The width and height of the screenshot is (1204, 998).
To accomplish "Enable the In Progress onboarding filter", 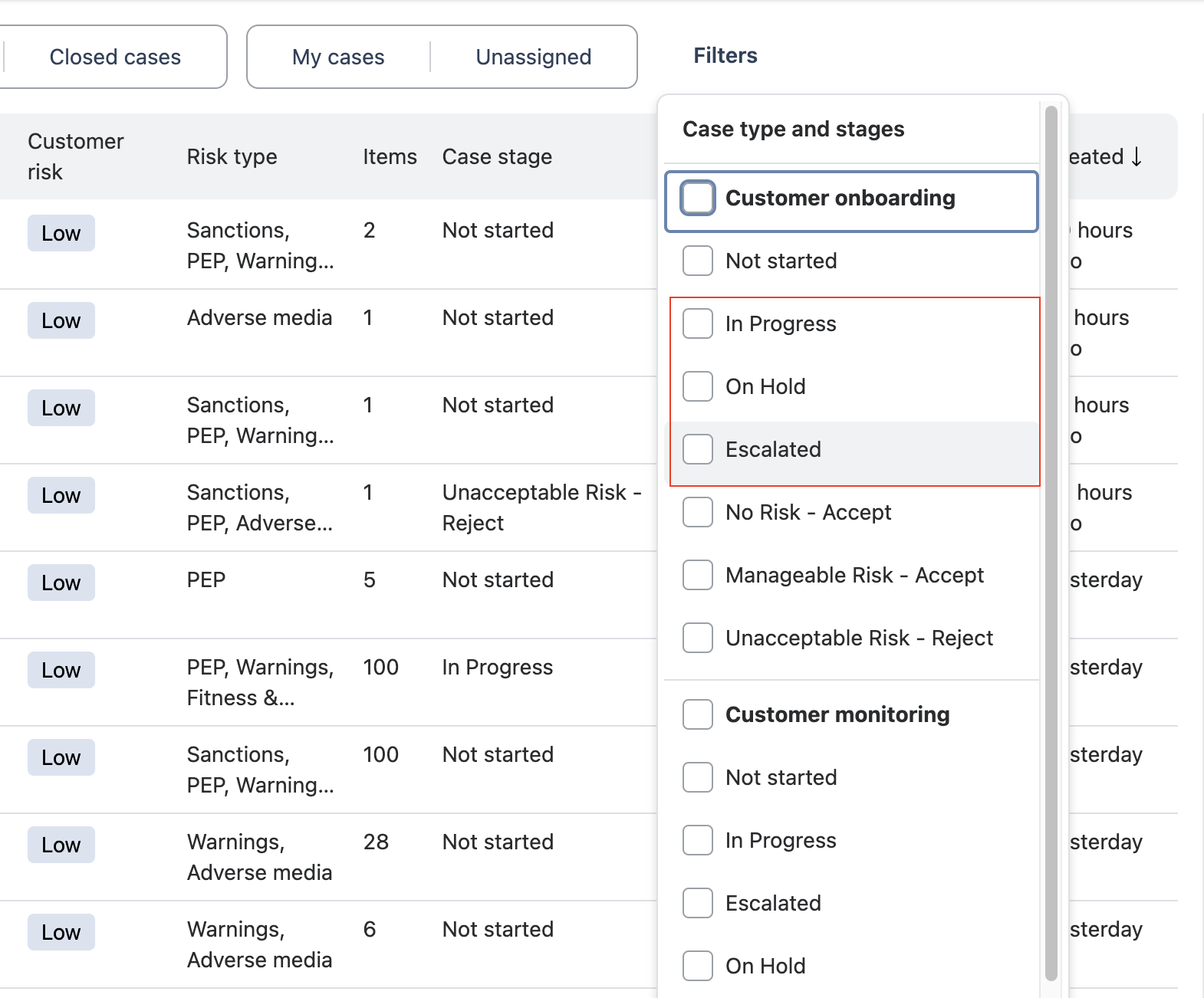I will (x=698, y=323).
